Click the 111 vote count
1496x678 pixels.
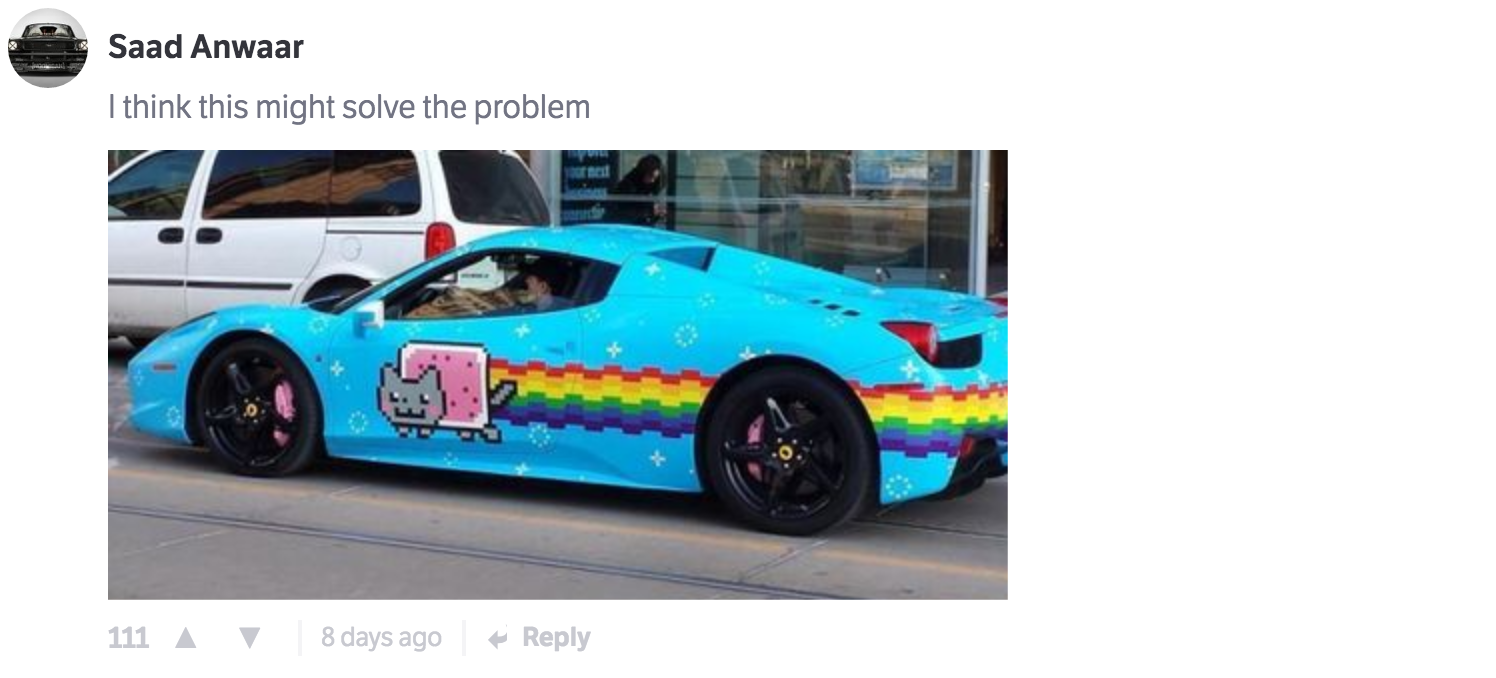pyautogui.click(x=128, y=638)
